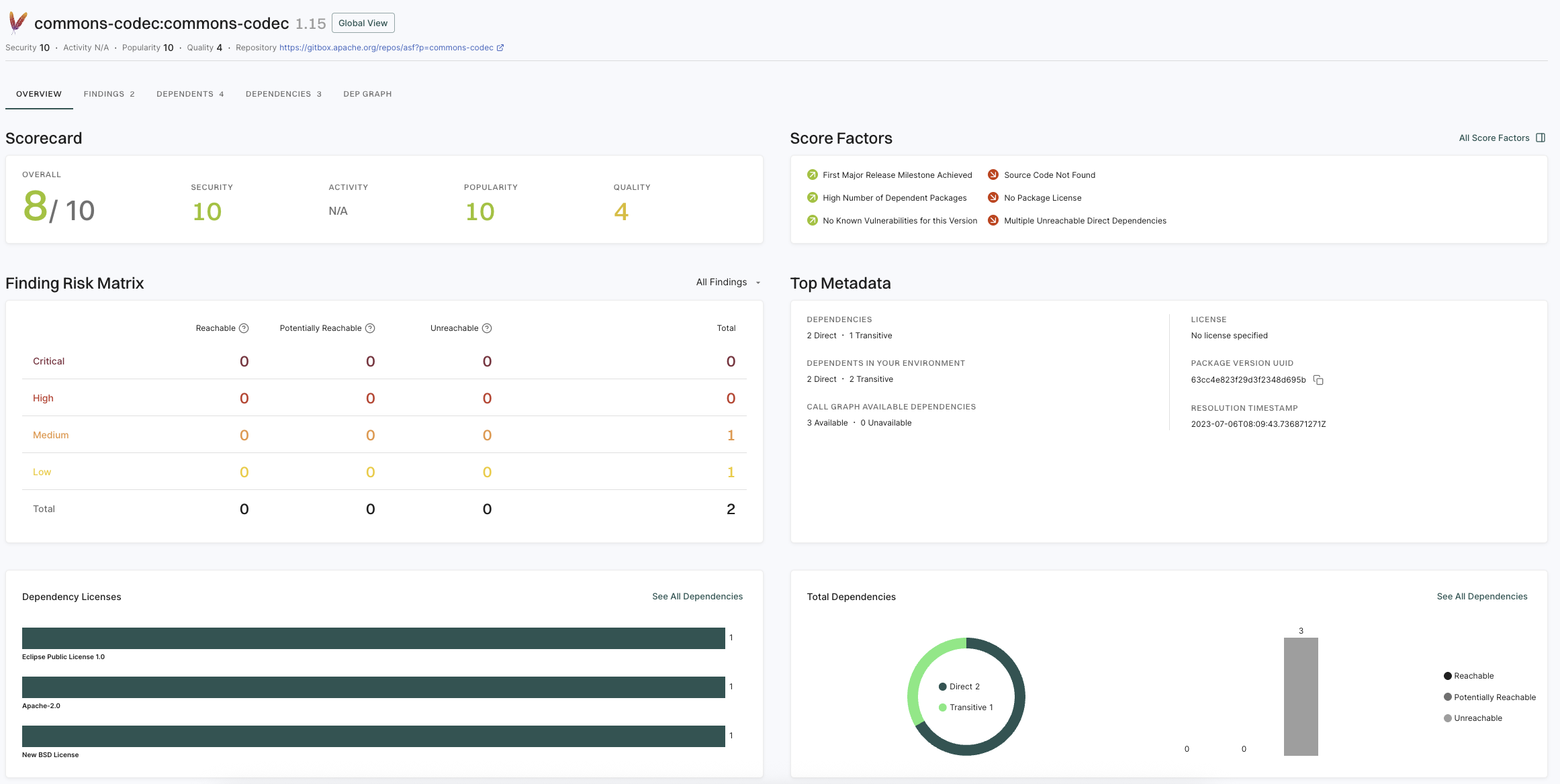Click the Global View button
The width and height of the screenshot is (1560, 784).
click(363, 23)
